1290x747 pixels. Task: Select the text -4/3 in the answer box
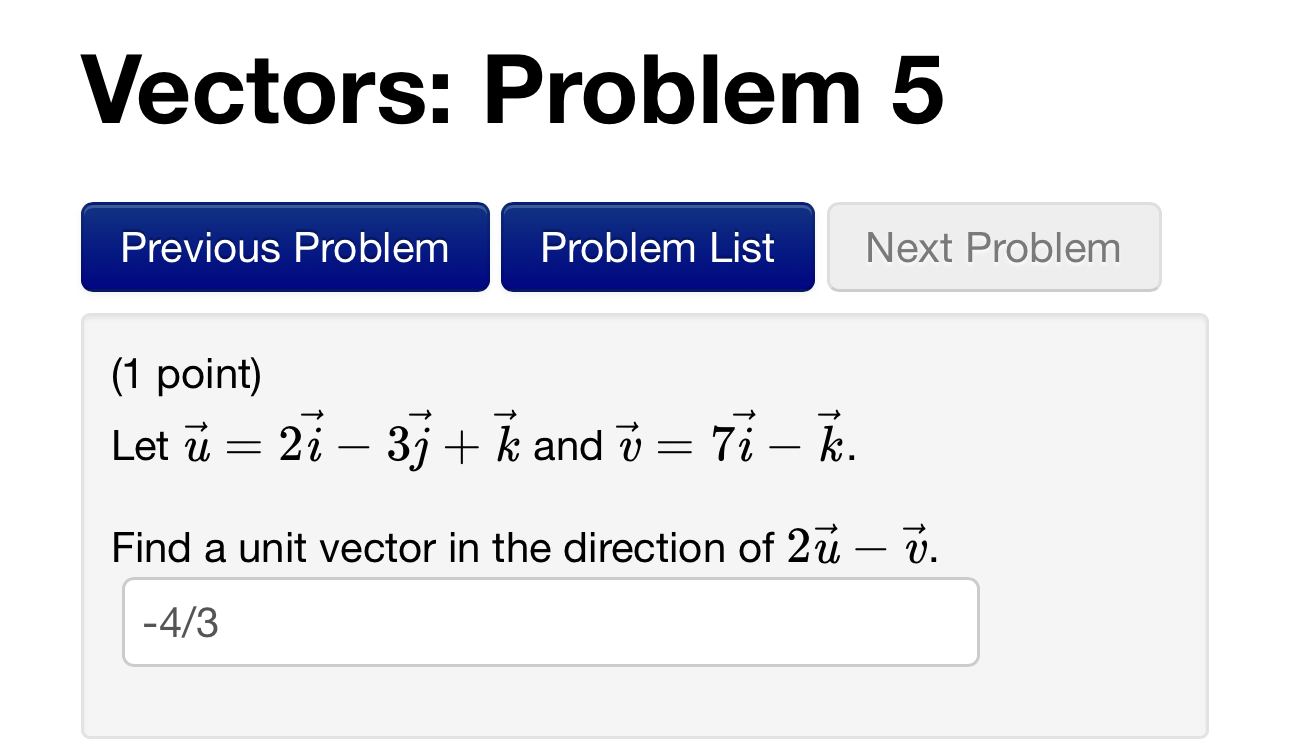point(185,621)
